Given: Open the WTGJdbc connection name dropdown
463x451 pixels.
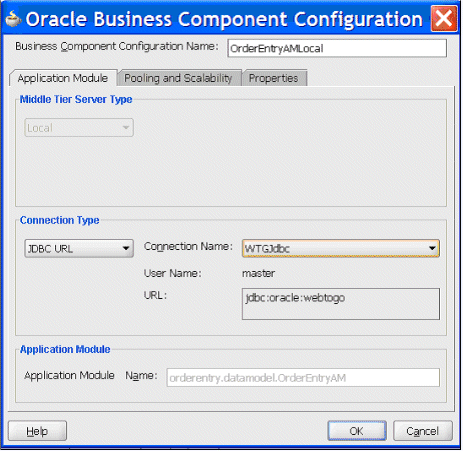Looking at the screenshot, I should click(x=341, y=248).
